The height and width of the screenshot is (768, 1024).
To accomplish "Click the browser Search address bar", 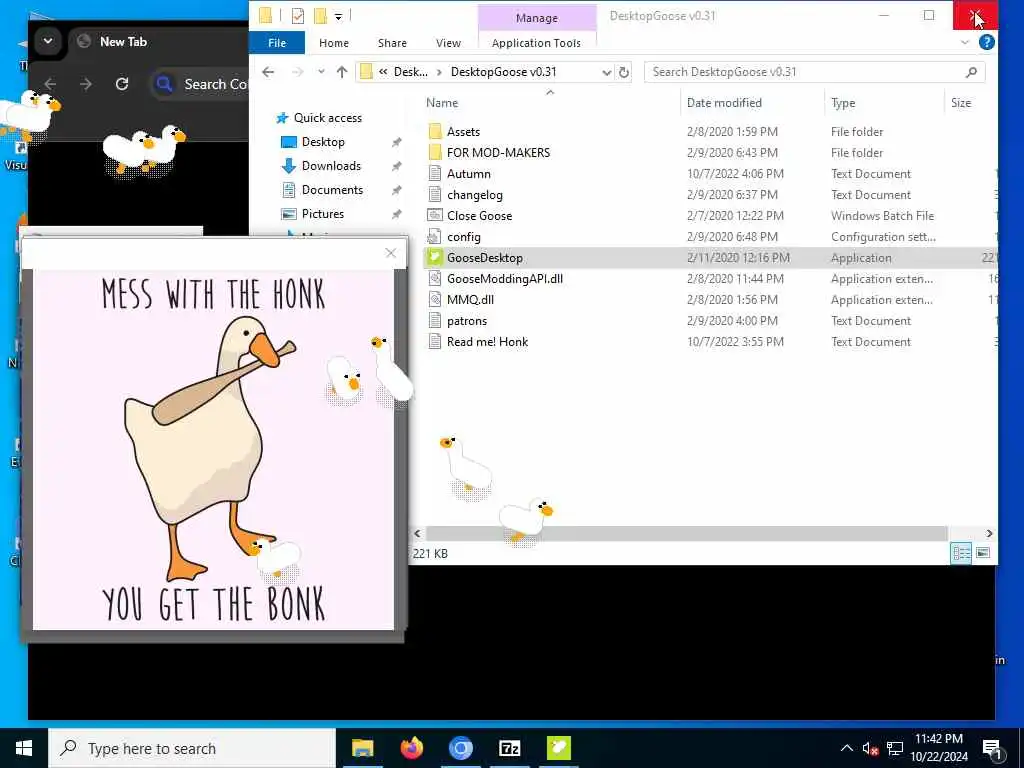I will (x=199, y=84).
